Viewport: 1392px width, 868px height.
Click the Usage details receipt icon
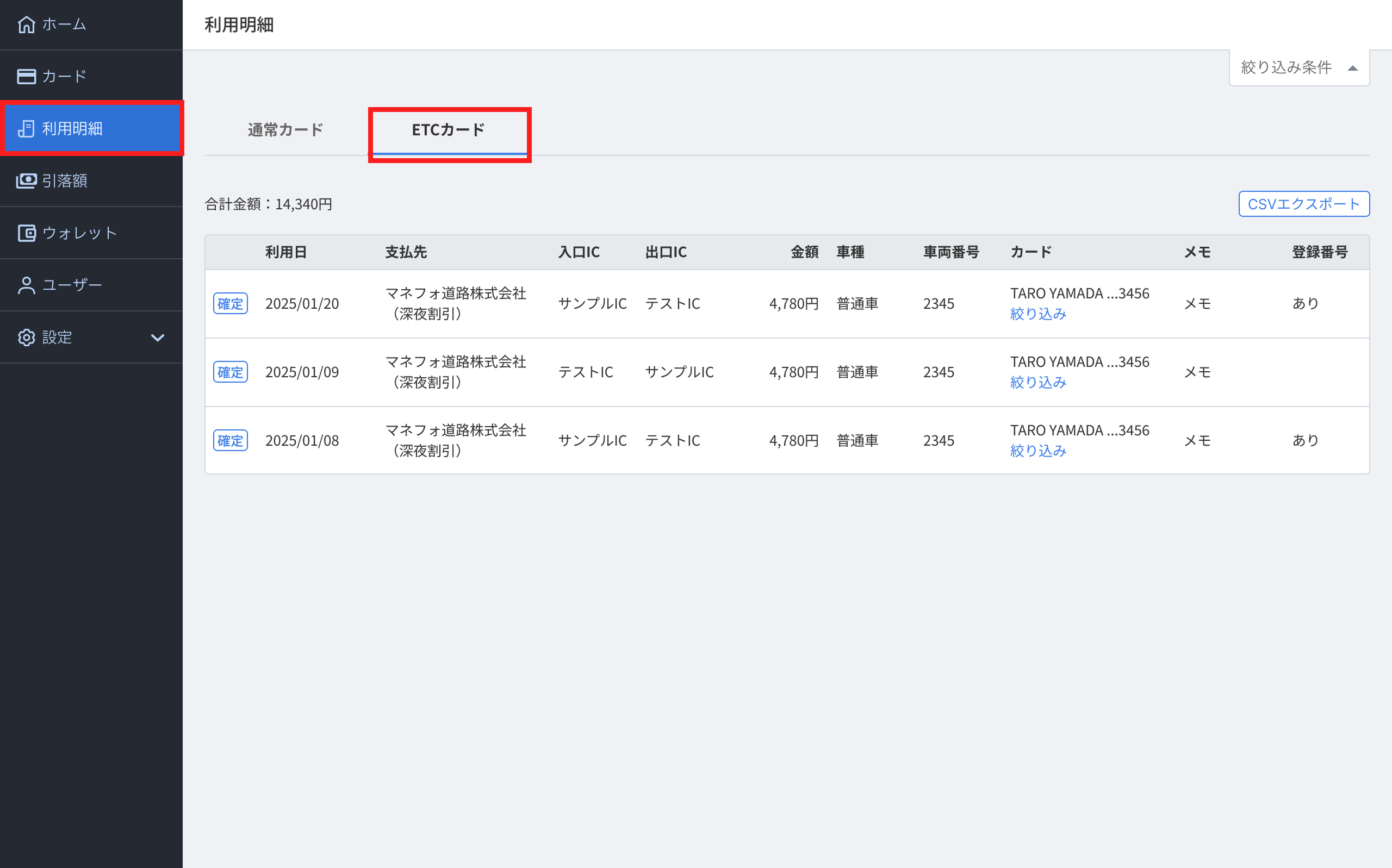pyautogui.click(x=27, y=129)
